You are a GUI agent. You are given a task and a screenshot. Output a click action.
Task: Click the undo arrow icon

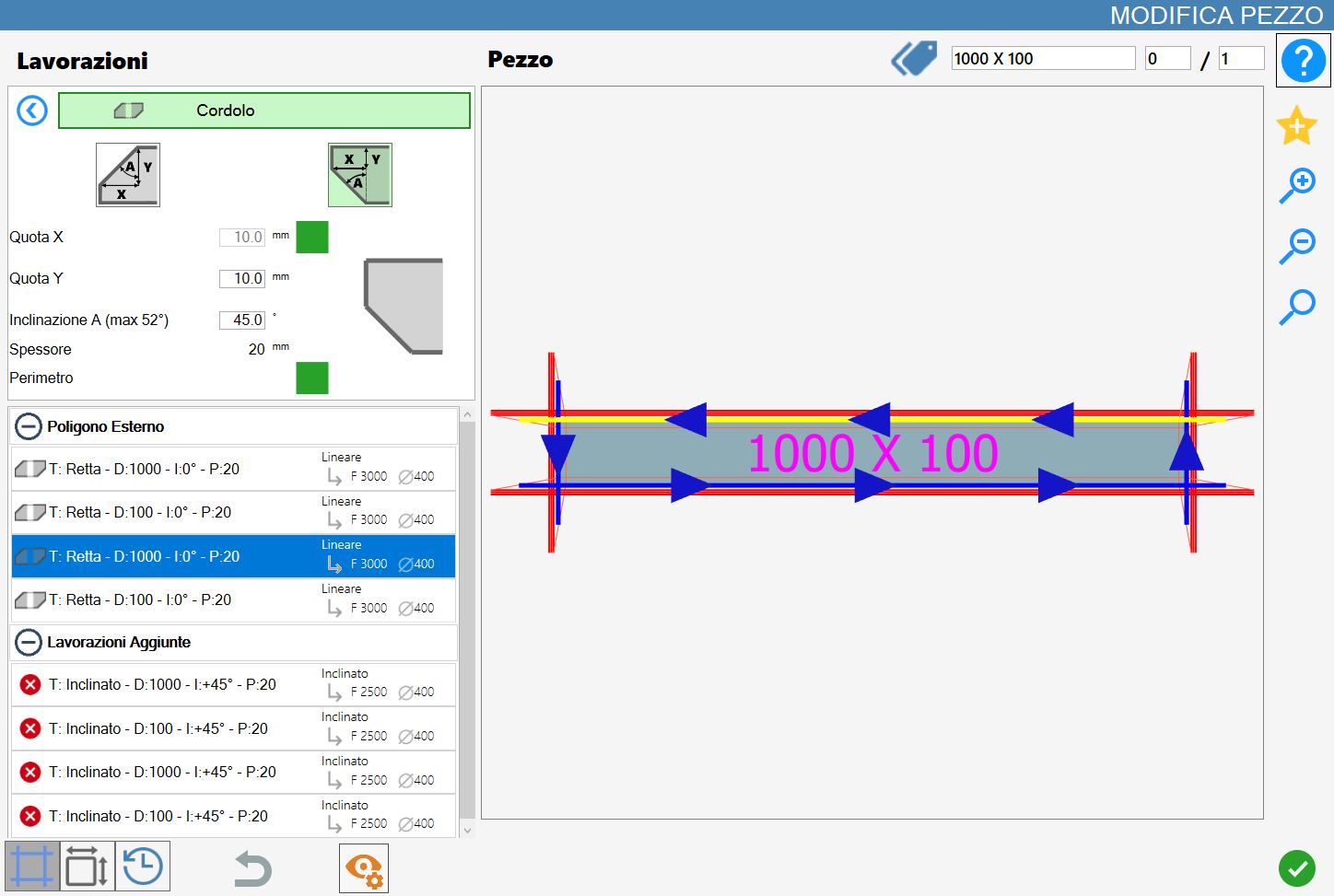(x=252, y=868)
